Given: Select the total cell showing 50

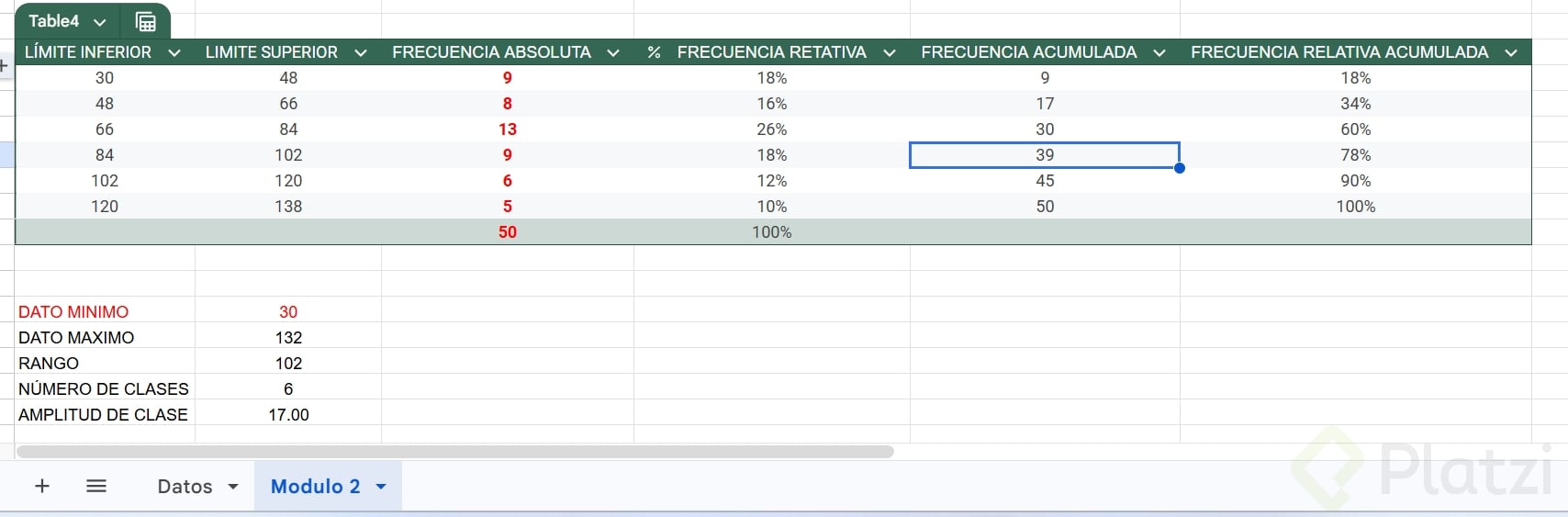Looking at the screenshot, I should click(508, 232).
